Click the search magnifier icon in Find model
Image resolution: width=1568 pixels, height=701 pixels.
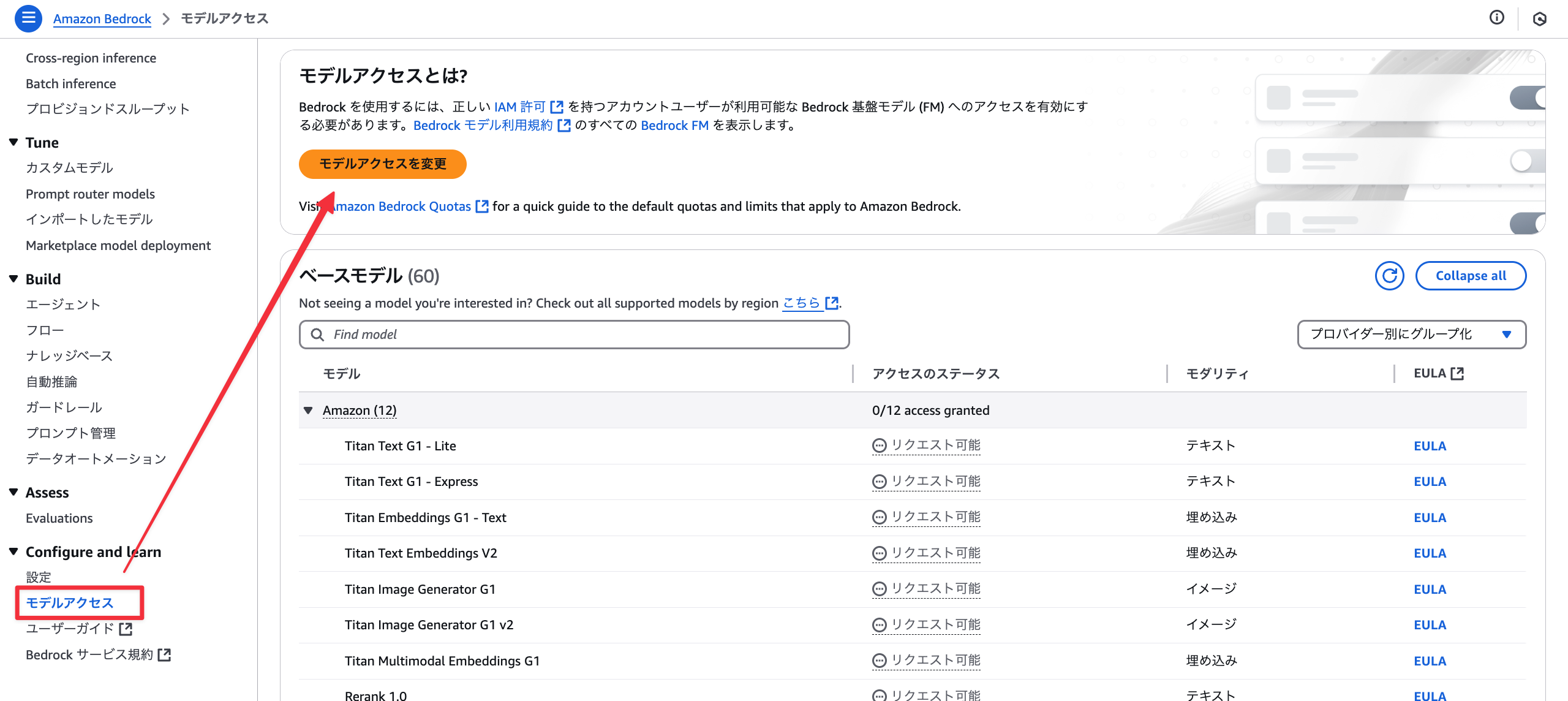[x=317, y=335]
